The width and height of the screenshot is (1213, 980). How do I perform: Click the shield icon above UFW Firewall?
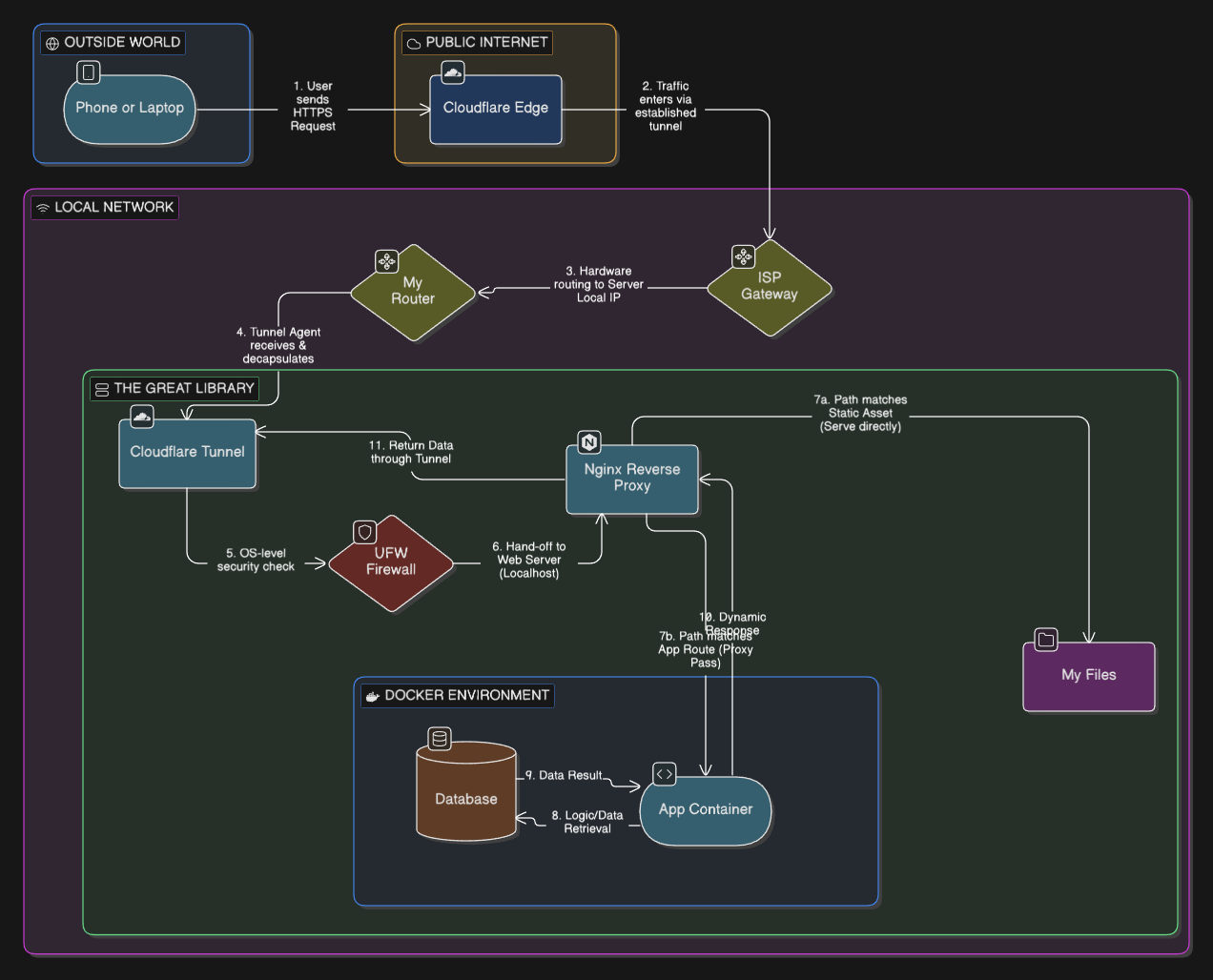click(364, 531)
